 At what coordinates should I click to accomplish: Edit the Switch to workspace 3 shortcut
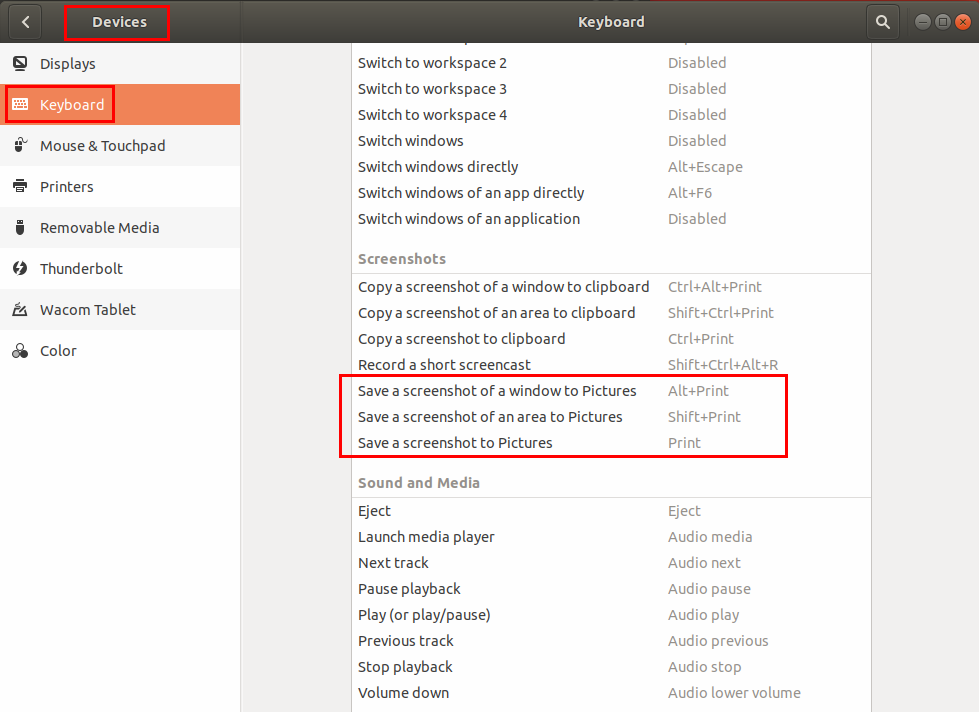coord(611,89)
